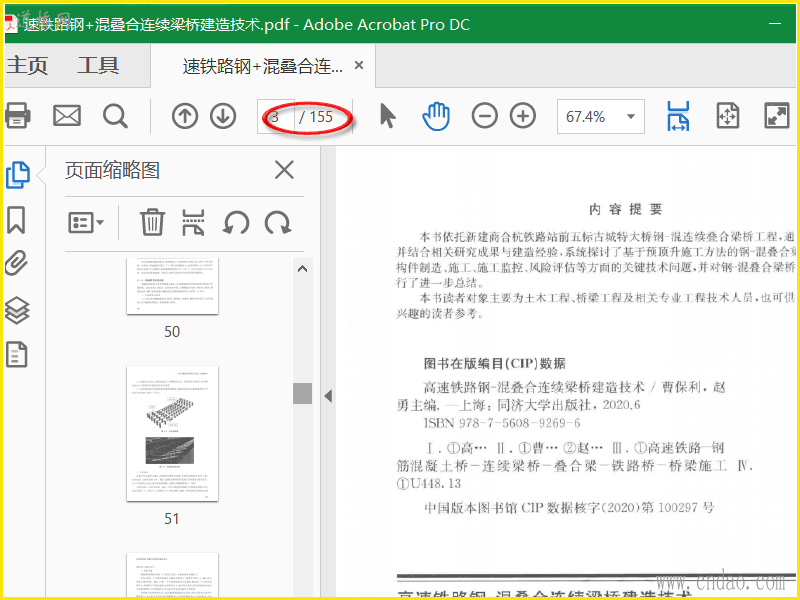
Task: Open the 主页 tab
Action: pos(27,65)
